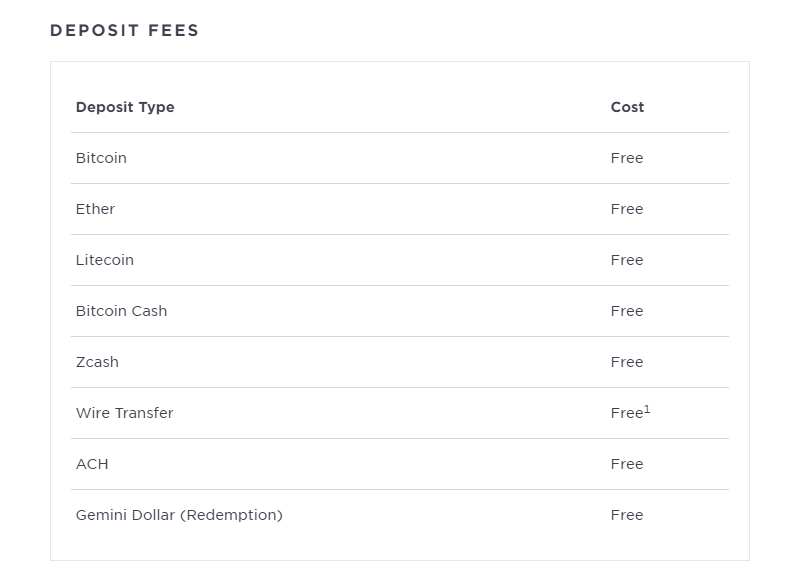Click the Free cost for Zcash
Viewport: 788px width, 570px height.
[627, 362]
